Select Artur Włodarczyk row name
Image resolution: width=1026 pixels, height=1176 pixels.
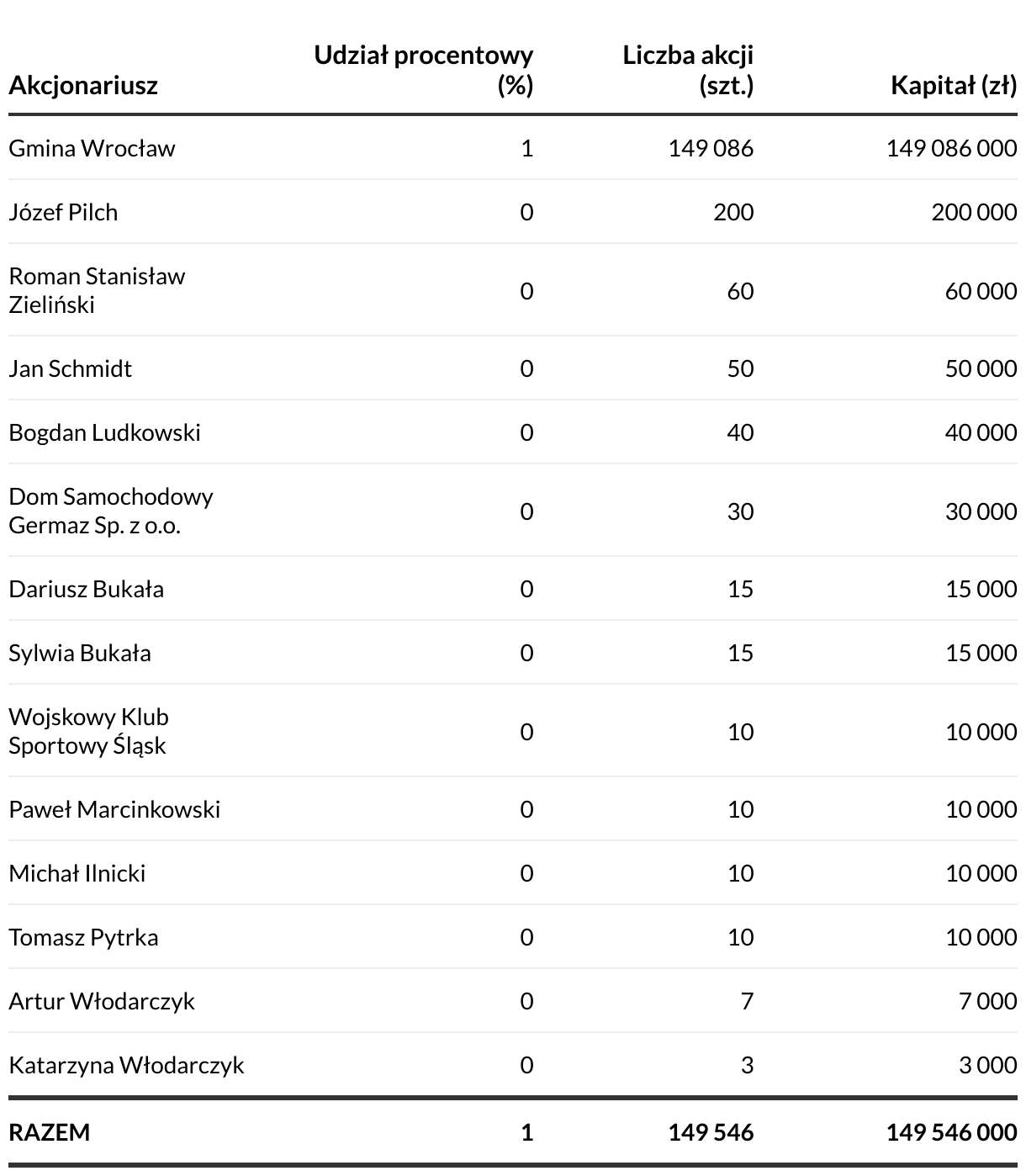(x=102, y=1002)
